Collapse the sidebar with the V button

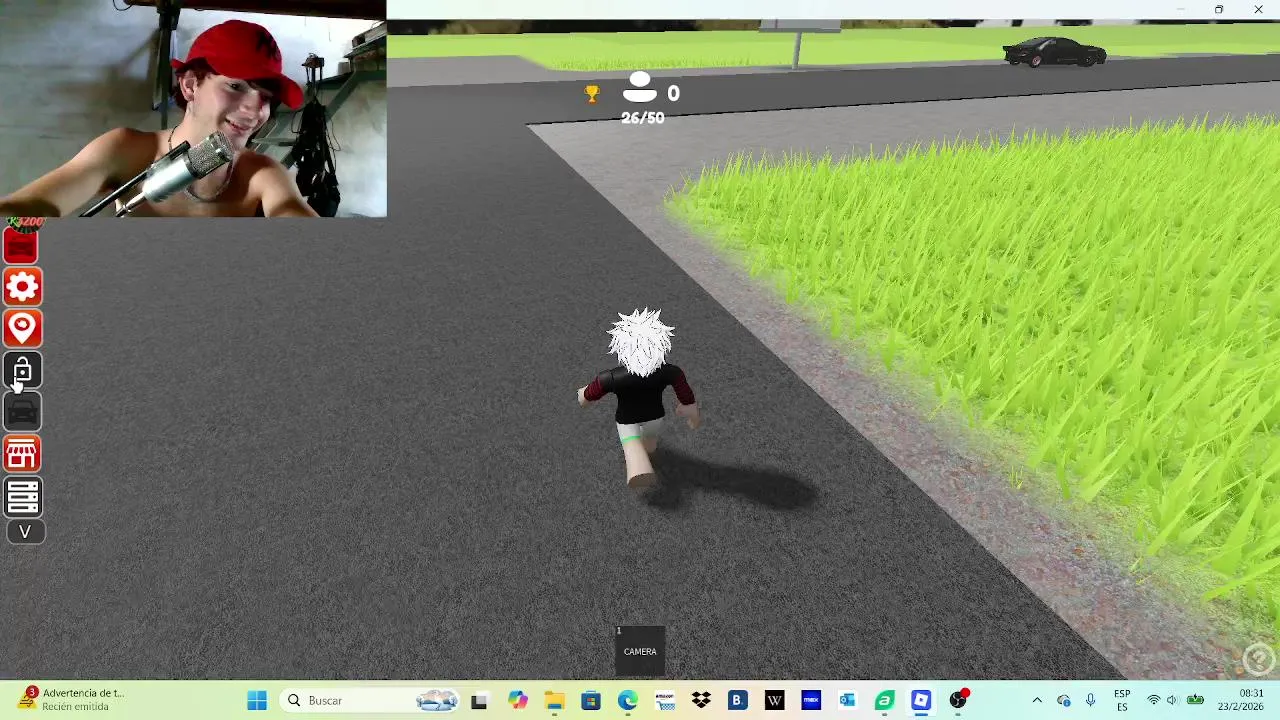click(26, 532)
